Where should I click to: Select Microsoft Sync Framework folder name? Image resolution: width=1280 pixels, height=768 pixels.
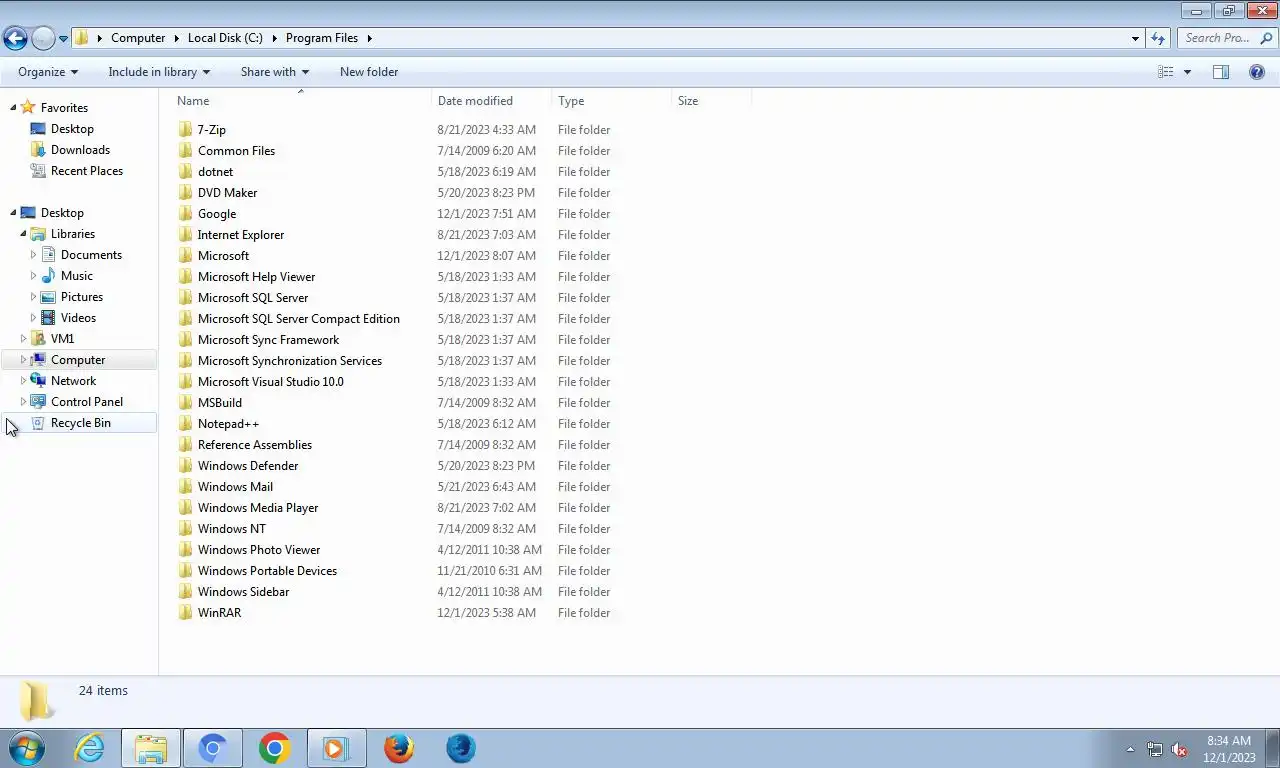(268, 340)
